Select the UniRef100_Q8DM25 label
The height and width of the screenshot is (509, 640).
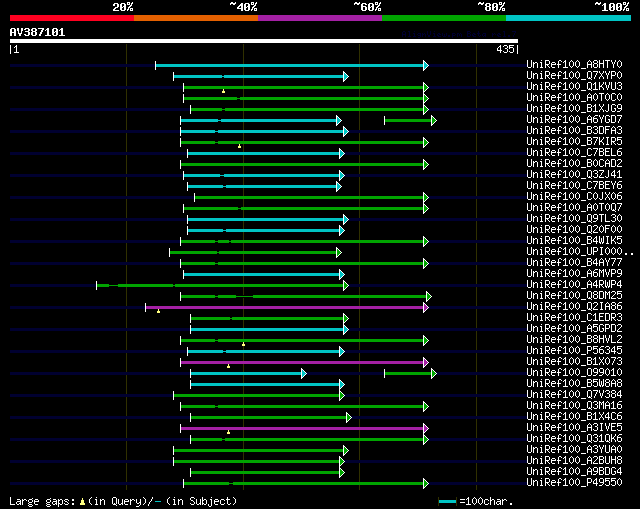pyautogui.click(x=574, y=296)
